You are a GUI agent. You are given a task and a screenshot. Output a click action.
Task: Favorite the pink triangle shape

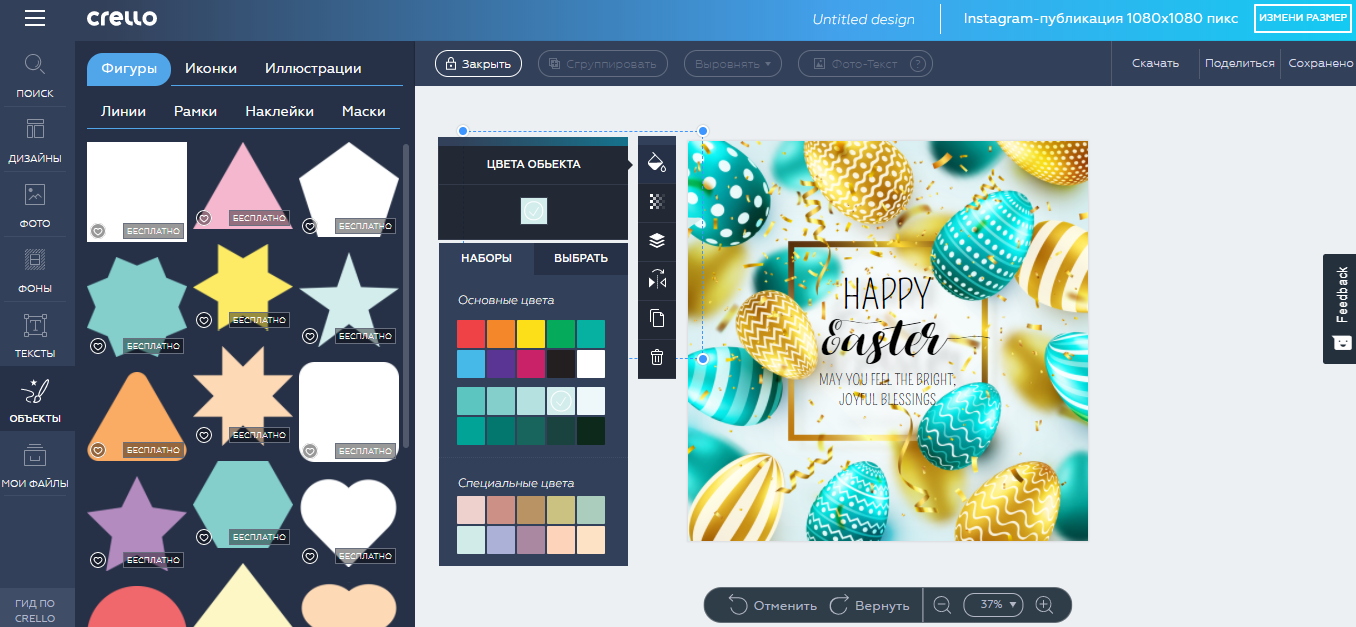pyautogui.click(x=204, y=218)
